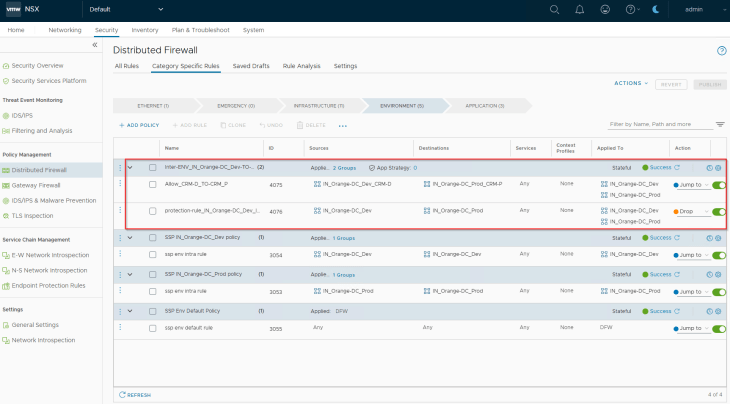
Task: Click the feedback smiley face icon
Action: point(605,9)
